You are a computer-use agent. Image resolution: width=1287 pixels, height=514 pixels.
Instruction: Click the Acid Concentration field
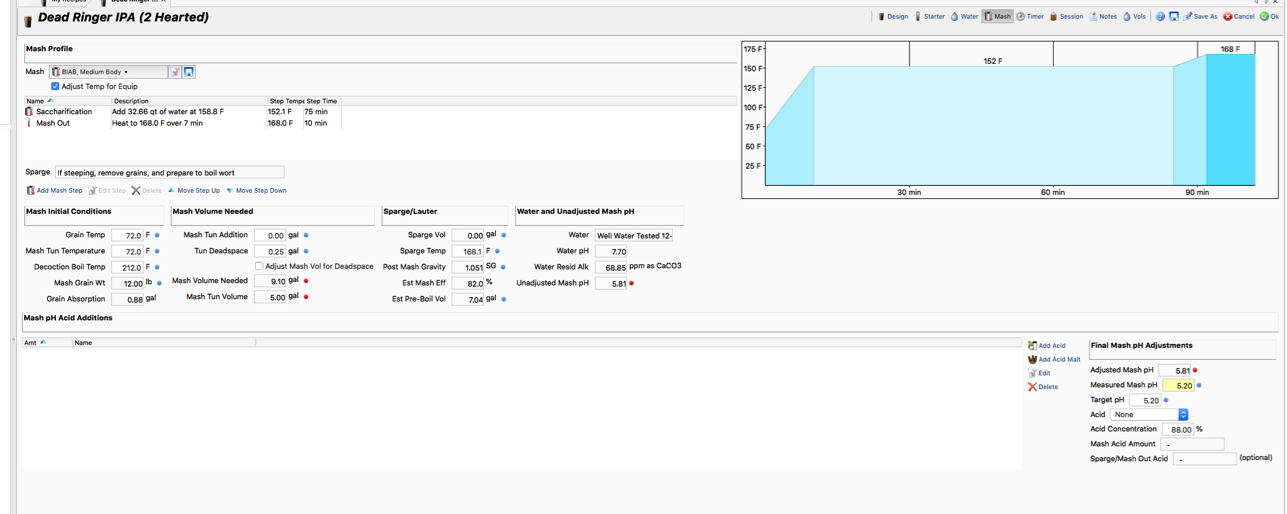1178,430
